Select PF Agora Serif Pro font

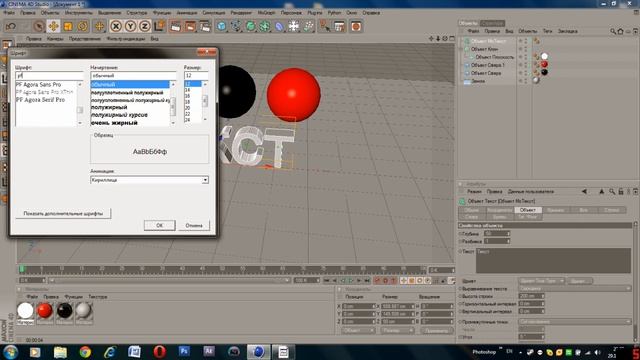click(x=40, y=100)
